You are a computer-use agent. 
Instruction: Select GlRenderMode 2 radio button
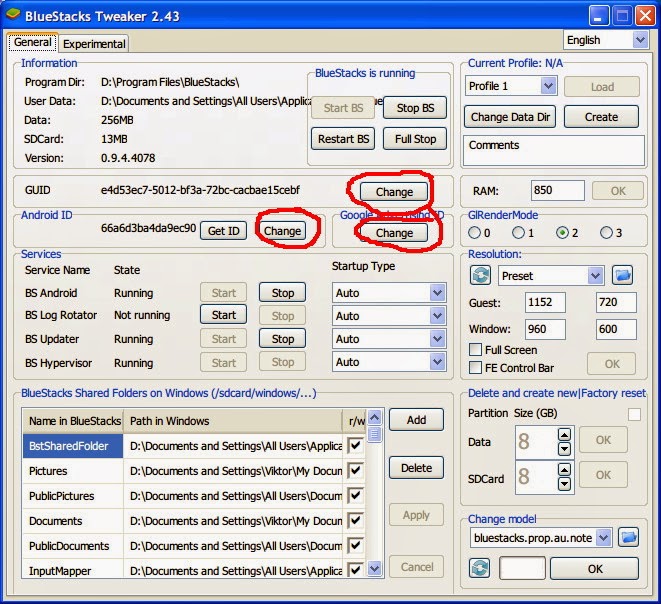(562, 233)
